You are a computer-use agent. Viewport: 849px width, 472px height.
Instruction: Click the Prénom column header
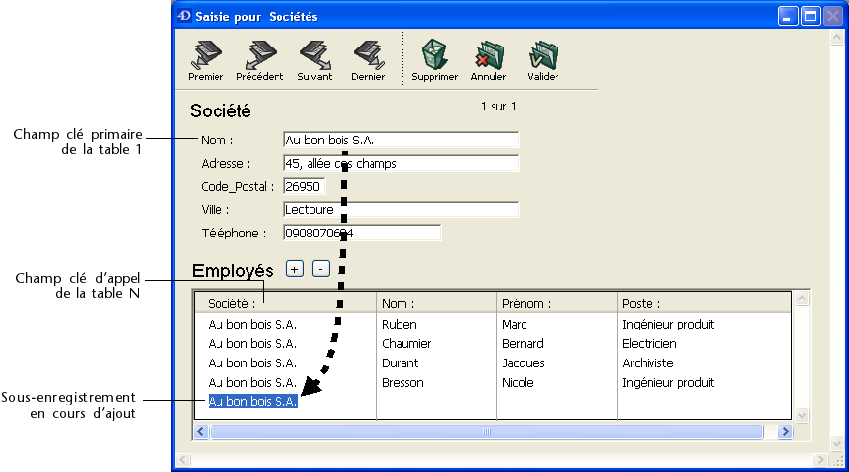point(557,303)
